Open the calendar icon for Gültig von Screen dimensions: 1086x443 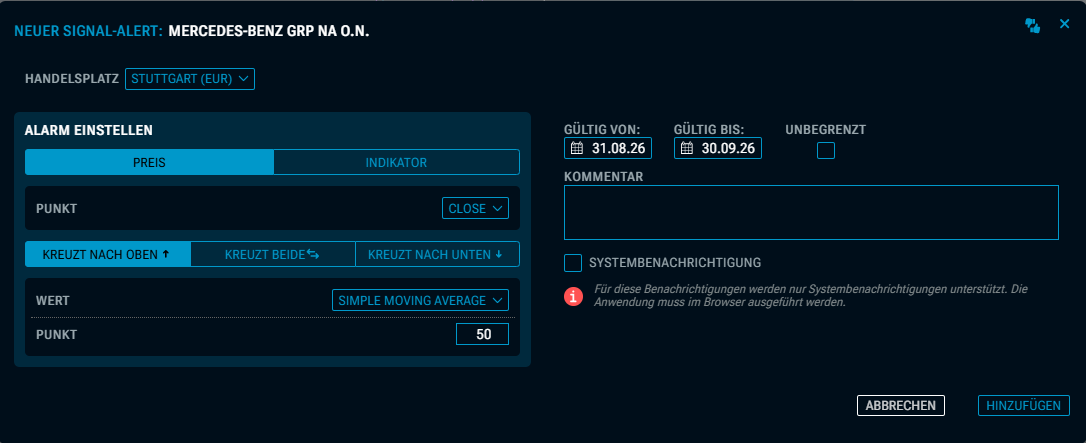coord(577,148)
